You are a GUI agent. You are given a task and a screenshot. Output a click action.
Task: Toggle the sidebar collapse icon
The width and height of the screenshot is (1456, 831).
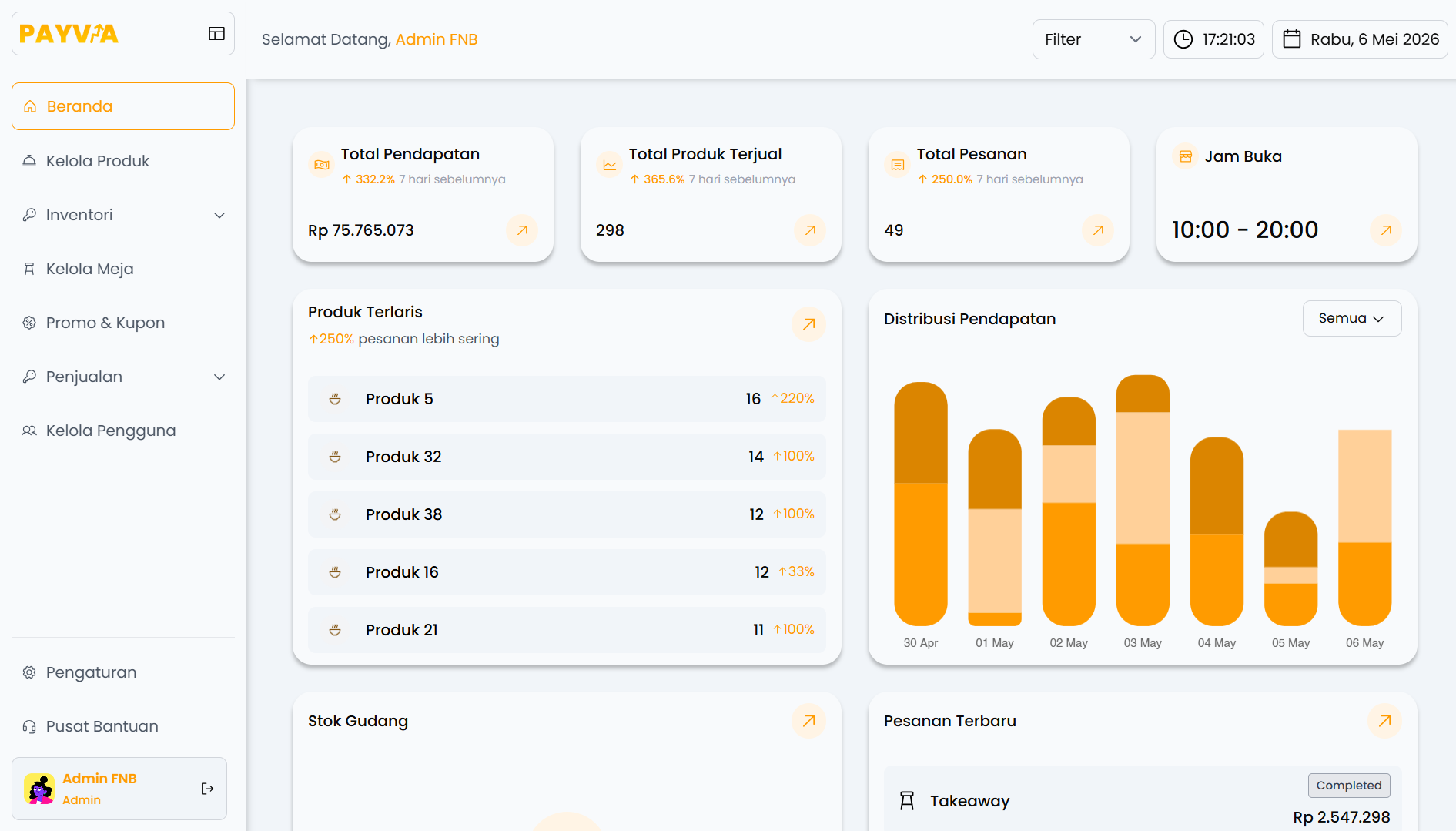[x=216, y=33]
